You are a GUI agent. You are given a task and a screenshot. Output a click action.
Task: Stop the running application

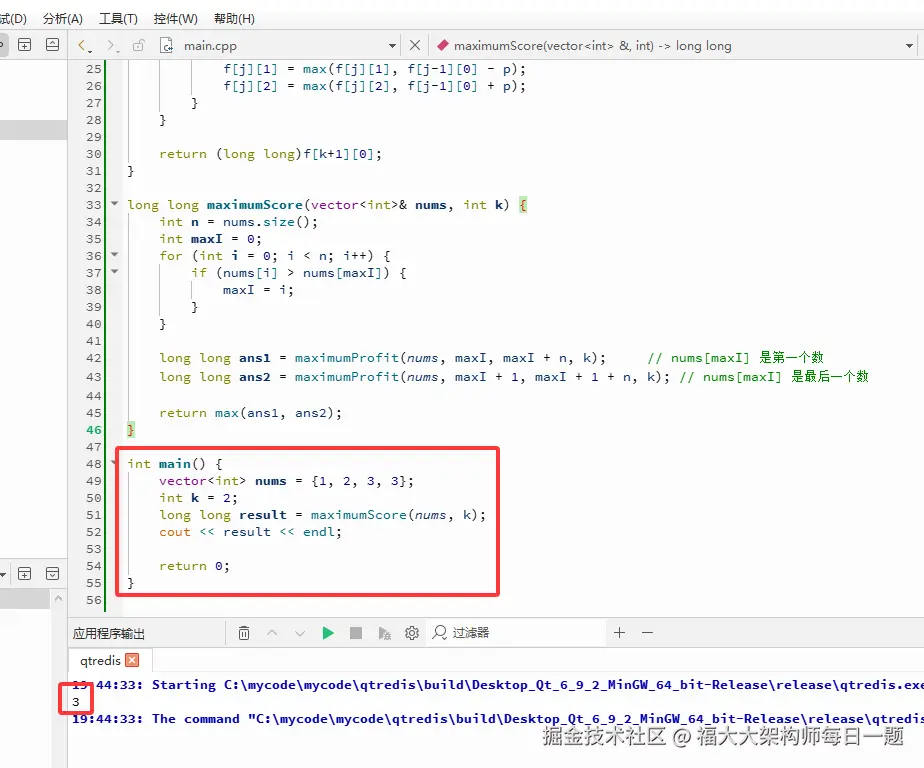pyautogui.click(x=356, y=633)
